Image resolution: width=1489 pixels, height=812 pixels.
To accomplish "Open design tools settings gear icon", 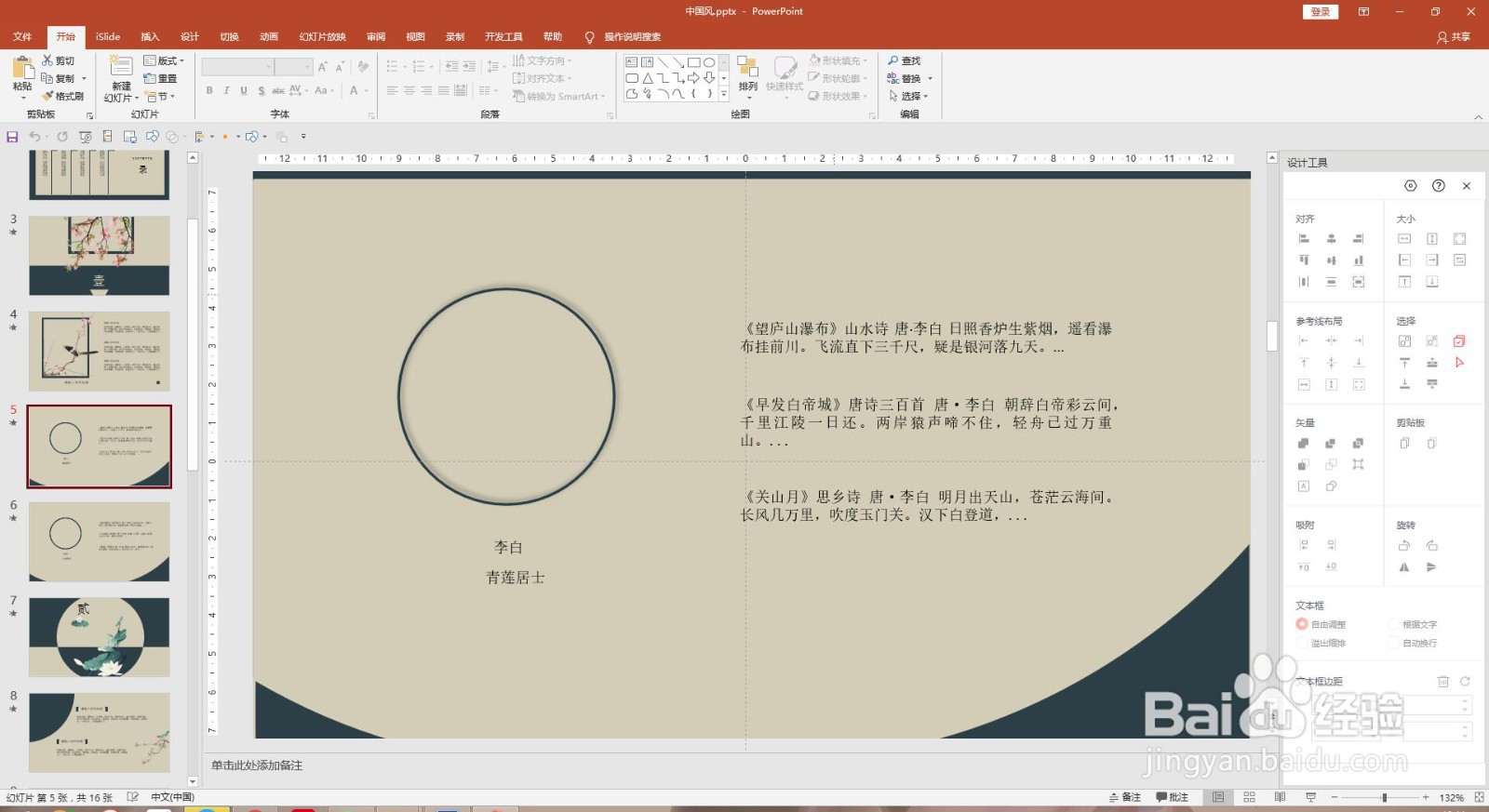I will tap(1411, 186).
